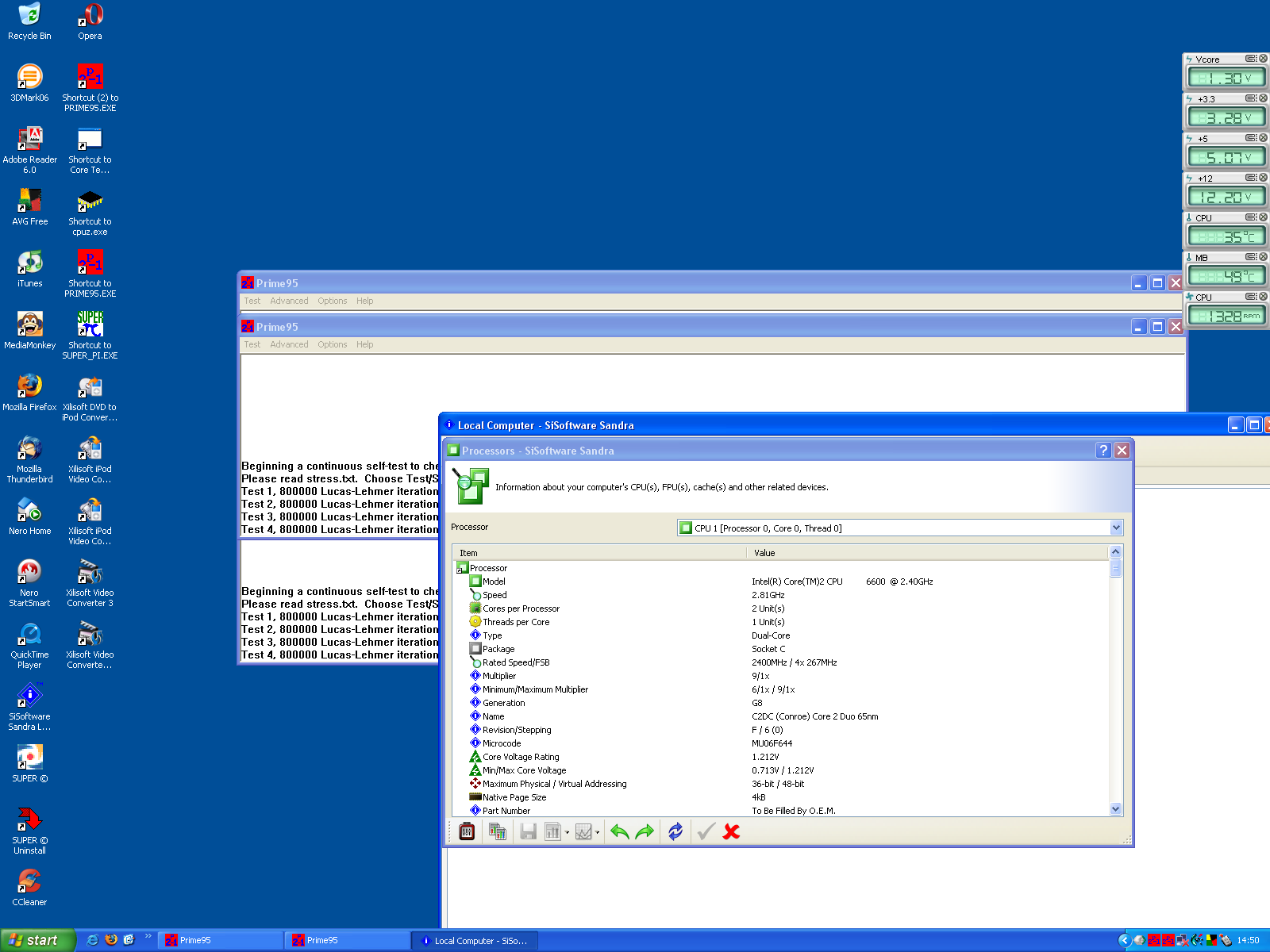This screenshot has height=952, width=1270.
Task: Click the Recycle Bin icon
Action: coord(29,21)
